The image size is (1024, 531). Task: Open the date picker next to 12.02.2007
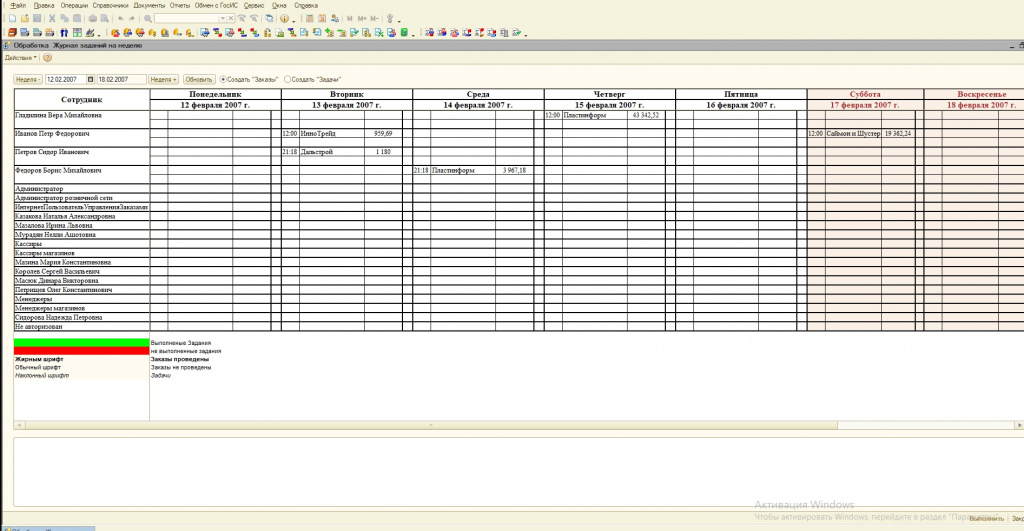point(90,79)
